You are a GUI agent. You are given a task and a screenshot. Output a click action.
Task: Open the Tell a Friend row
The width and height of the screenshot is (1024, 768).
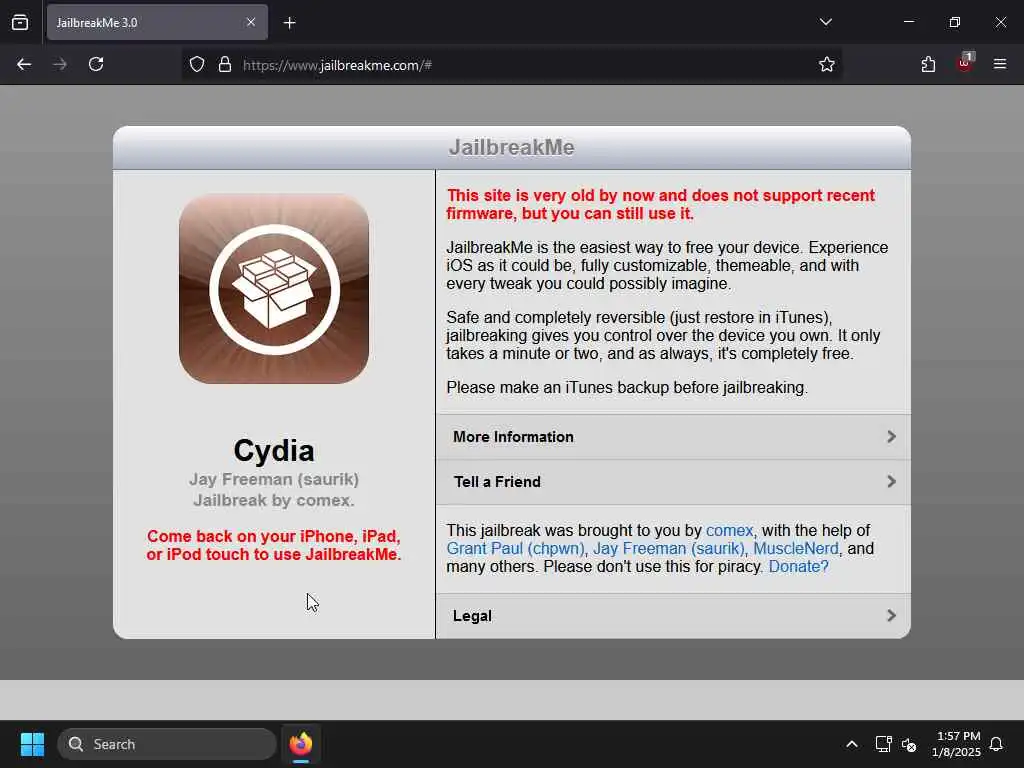click(673, 482)
